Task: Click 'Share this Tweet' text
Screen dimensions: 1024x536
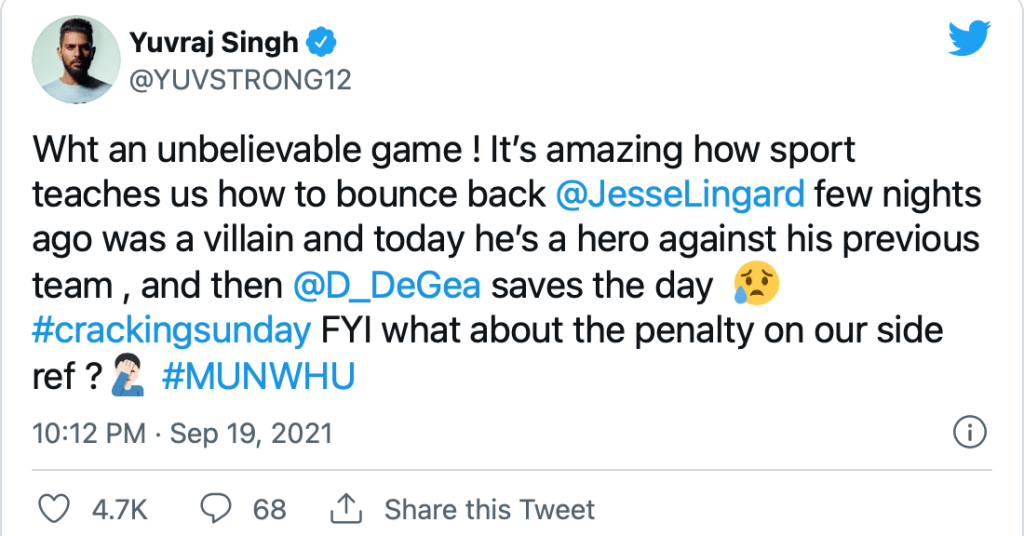Action: [x=489, y=509]
